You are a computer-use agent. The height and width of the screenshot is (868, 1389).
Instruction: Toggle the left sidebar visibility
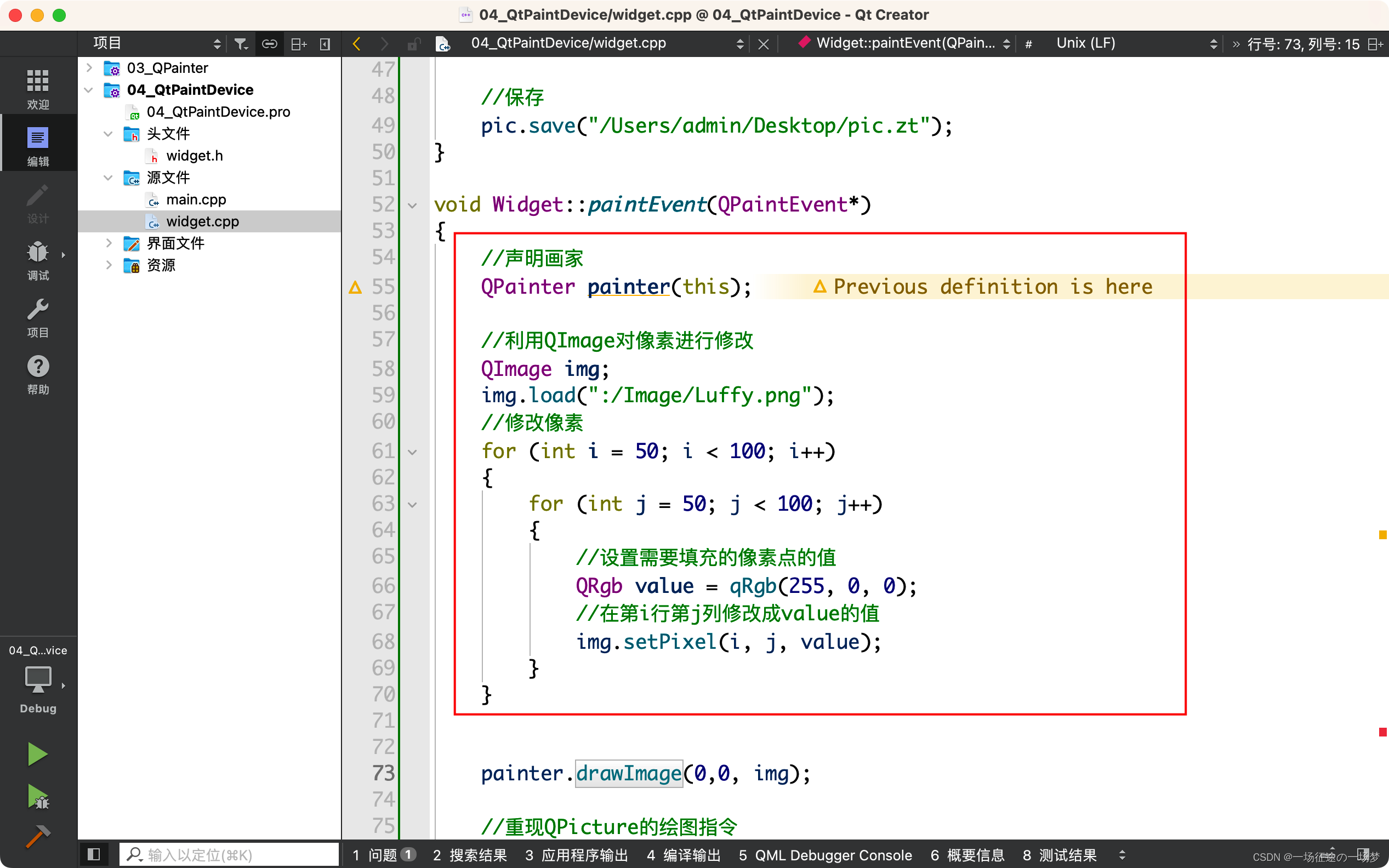(94, 854)
